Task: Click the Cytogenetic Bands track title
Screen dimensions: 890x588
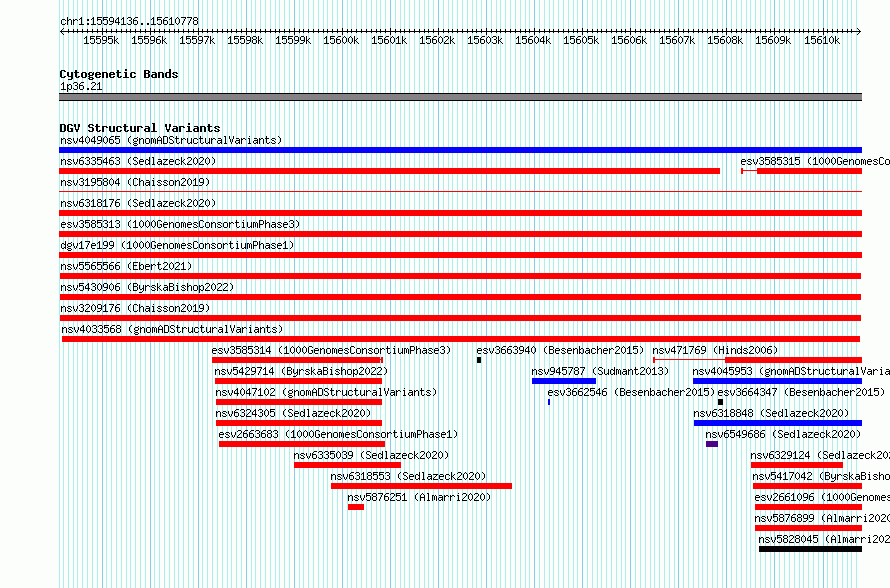Action: click(x=119, y=74)
